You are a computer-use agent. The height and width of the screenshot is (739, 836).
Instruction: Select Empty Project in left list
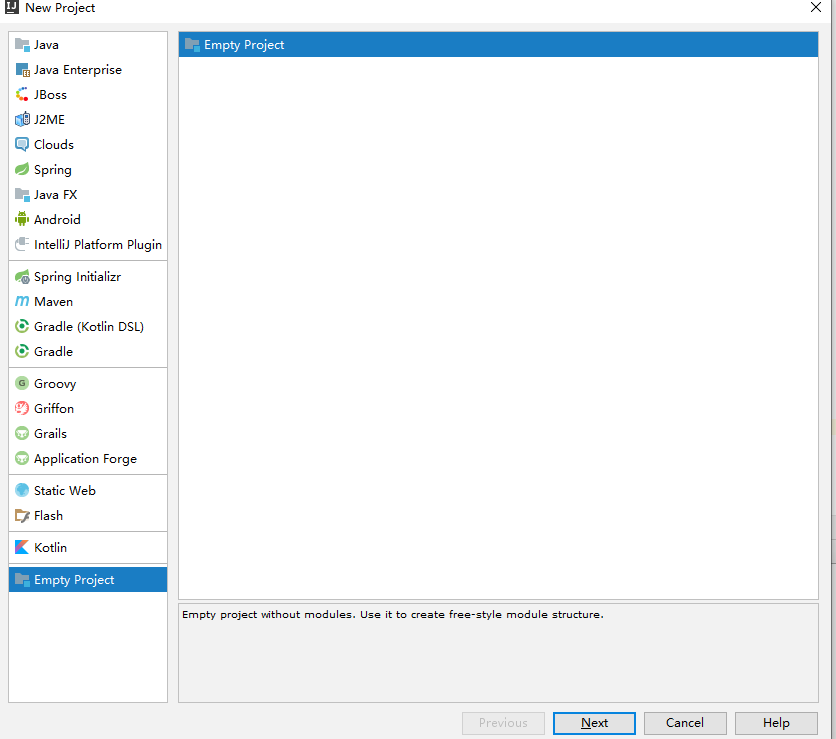pos(88,580)
